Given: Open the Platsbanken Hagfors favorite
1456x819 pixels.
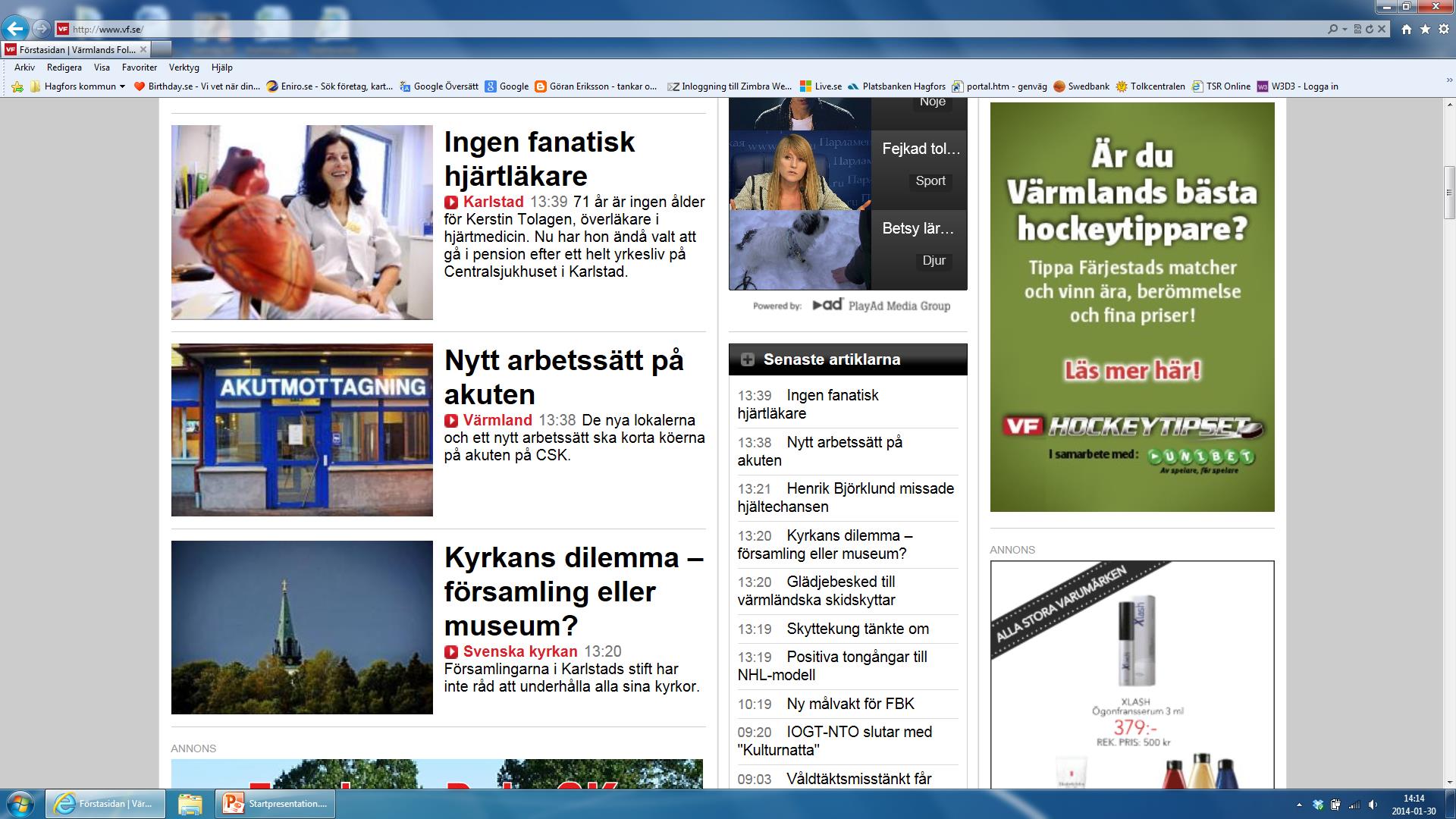Looking at the screenshot, I should (x=897, y=86).
